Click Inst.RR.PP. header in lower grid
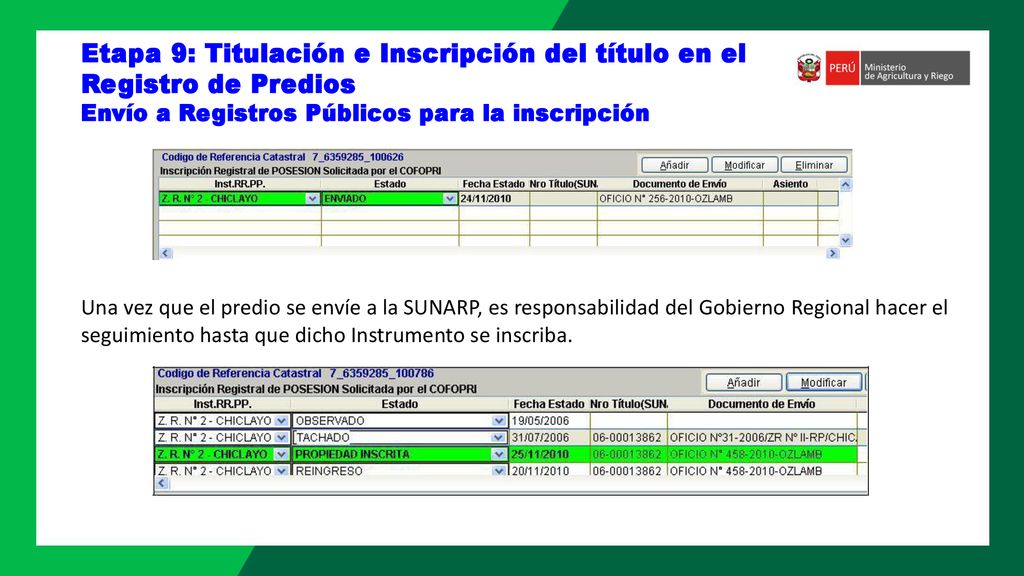The height and width of the screenshot is (576, 1024). (223, 404)
